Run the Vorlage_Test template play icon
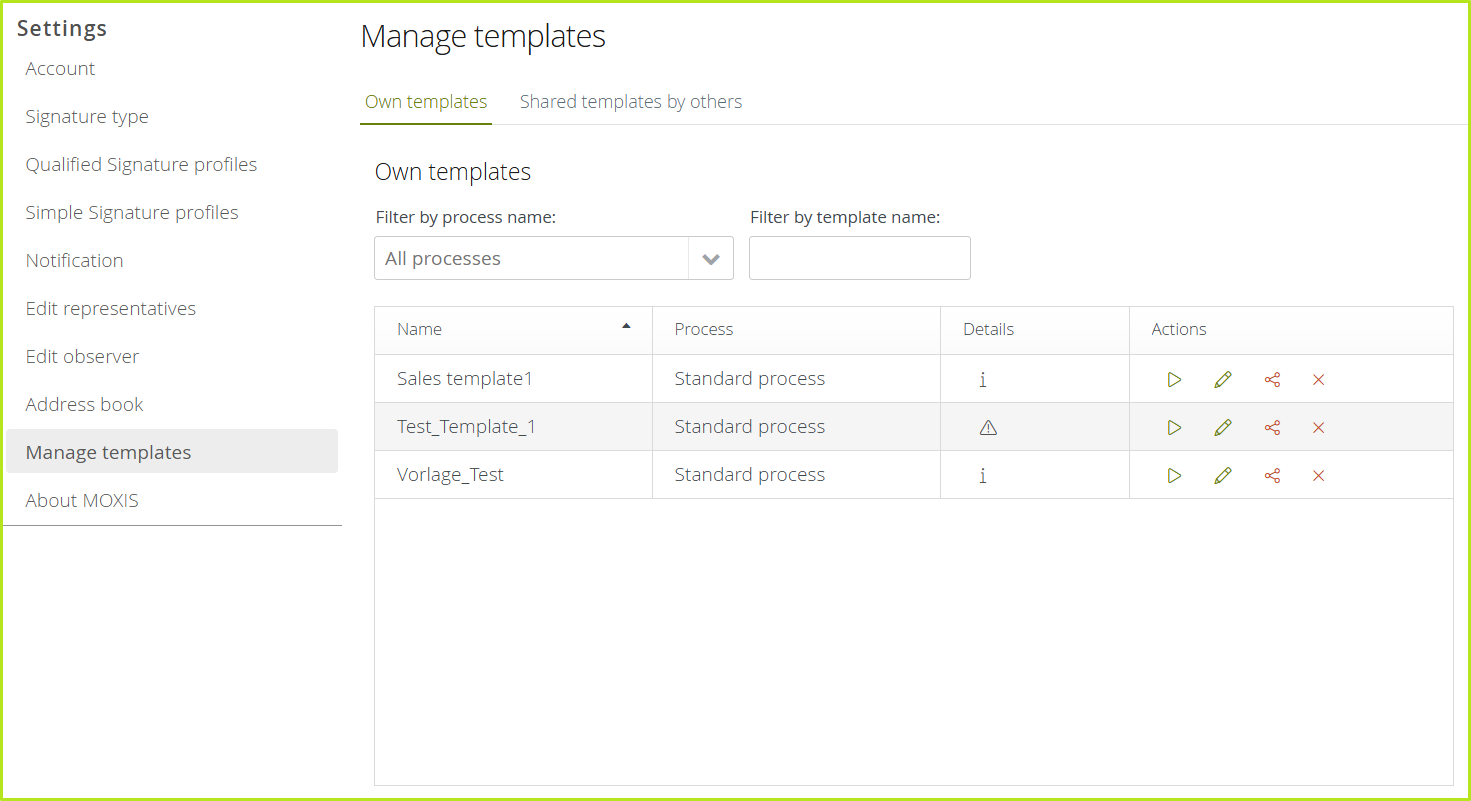Image resolution: width=1471 pixels, height=801 pixels. point(1173,475)
